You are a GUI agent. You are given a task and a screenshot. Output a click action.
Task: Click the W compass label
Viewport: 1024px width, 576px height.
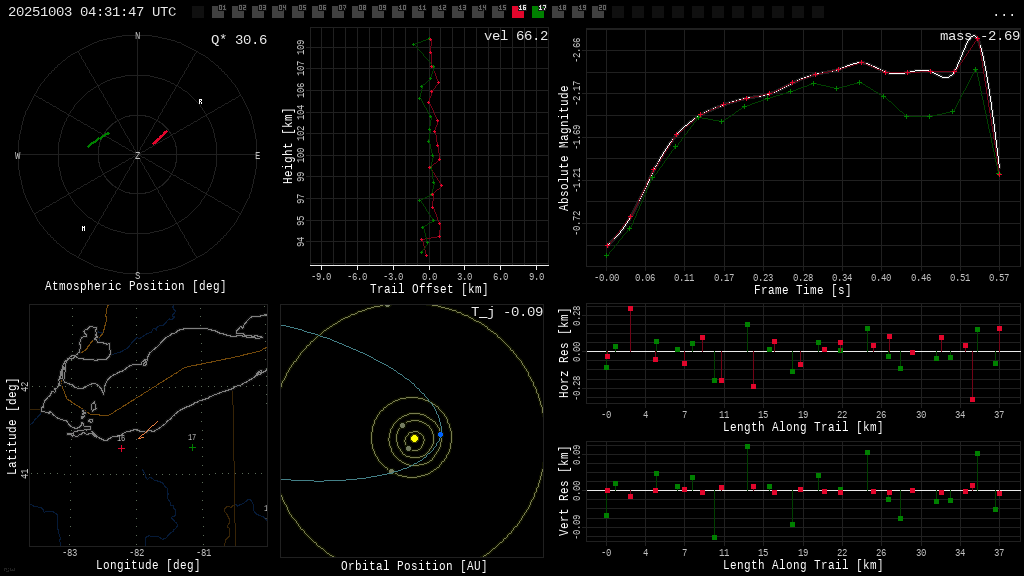pyautogui.click(x=18, y=155)
